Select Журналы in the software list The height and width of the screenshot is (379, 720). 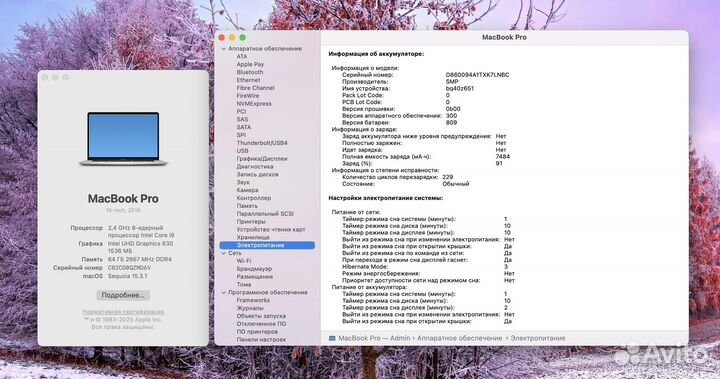coord(250,308)
